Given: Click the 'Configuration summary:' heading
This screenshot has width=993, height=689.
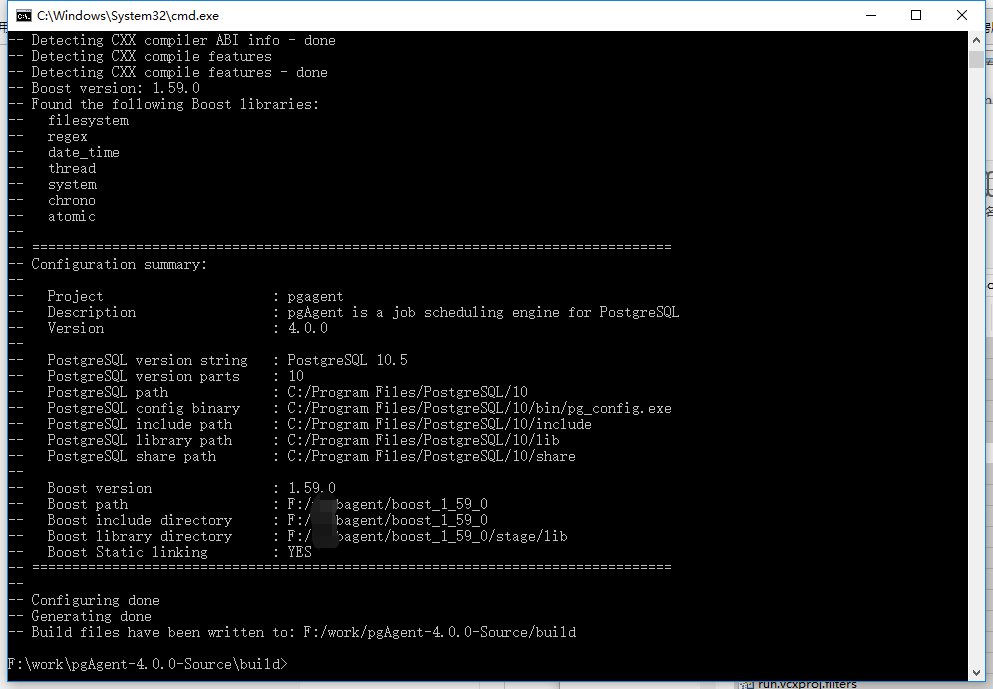Looking at the screenshot, I should [119, 264].
